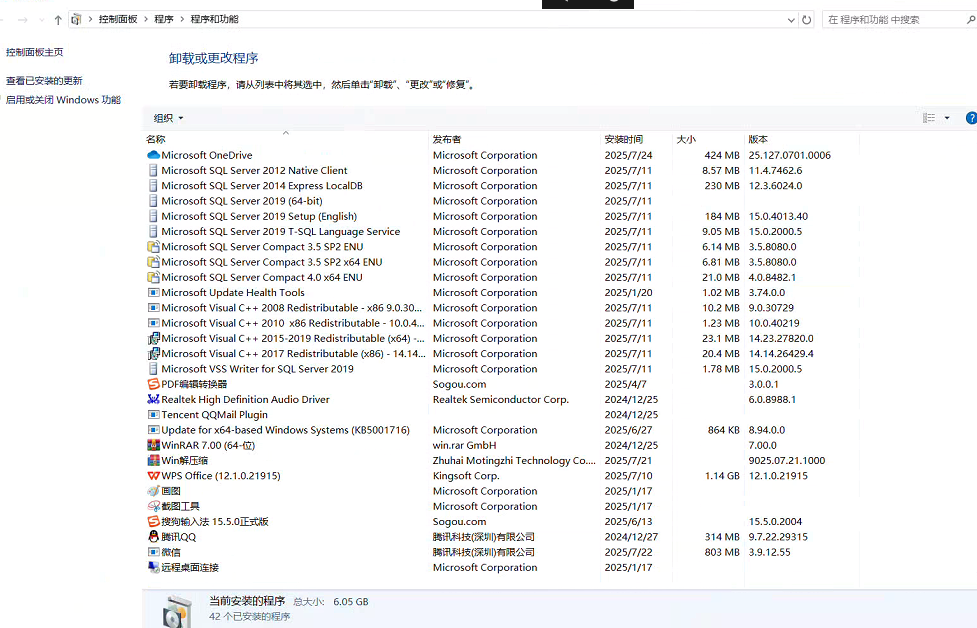The height and width of the screenshot is (628, 977).
Task: Open recent locations dropdown arrow
Action: (42, 20)
